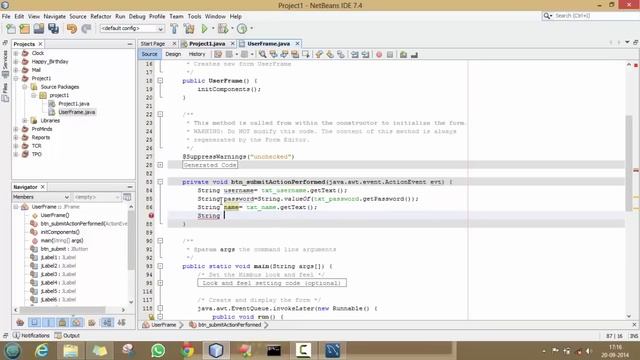Expand the Libraries node

click(25, 120)
